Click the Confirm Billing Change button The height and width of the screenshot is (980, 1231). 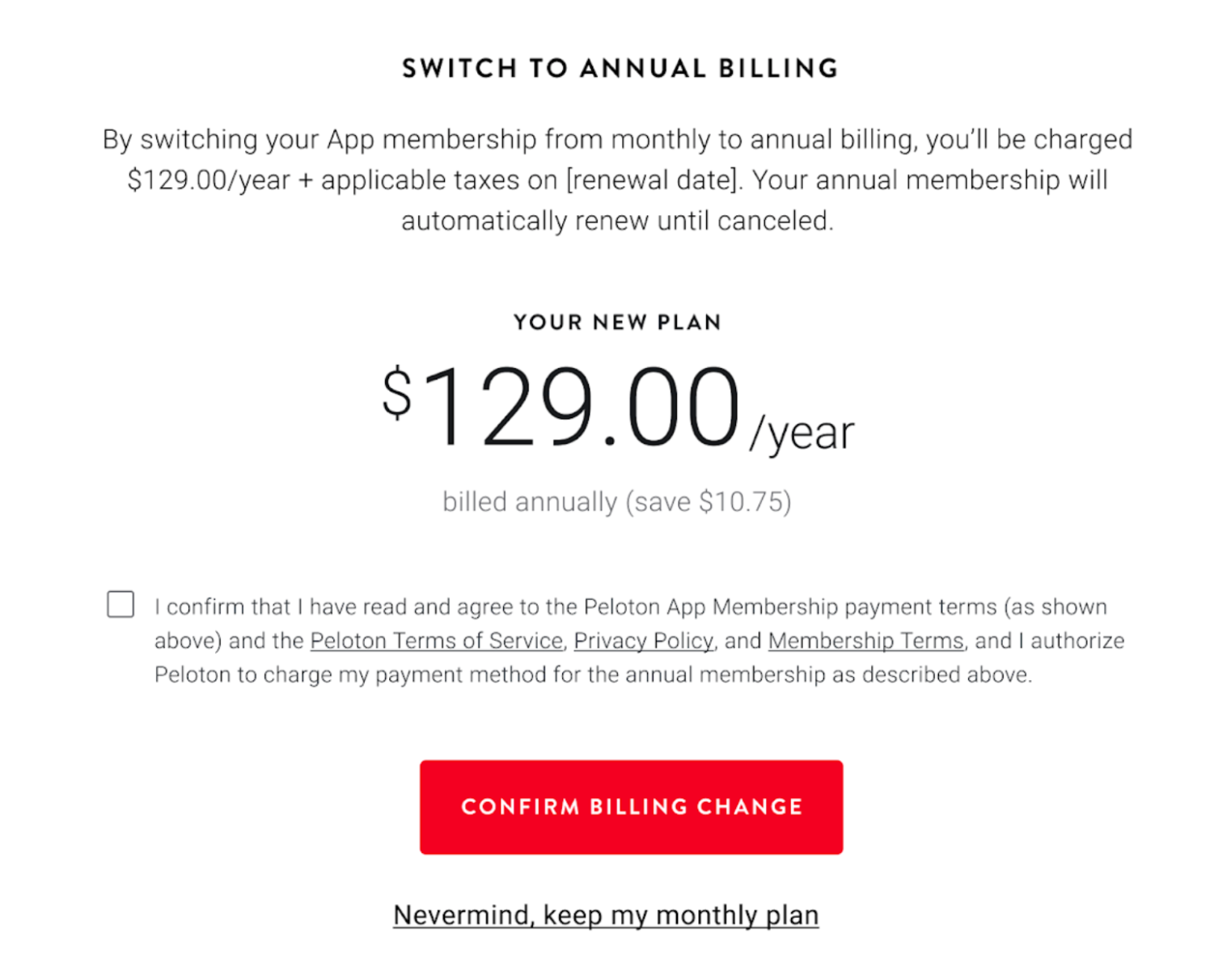[x=631, y=807]
